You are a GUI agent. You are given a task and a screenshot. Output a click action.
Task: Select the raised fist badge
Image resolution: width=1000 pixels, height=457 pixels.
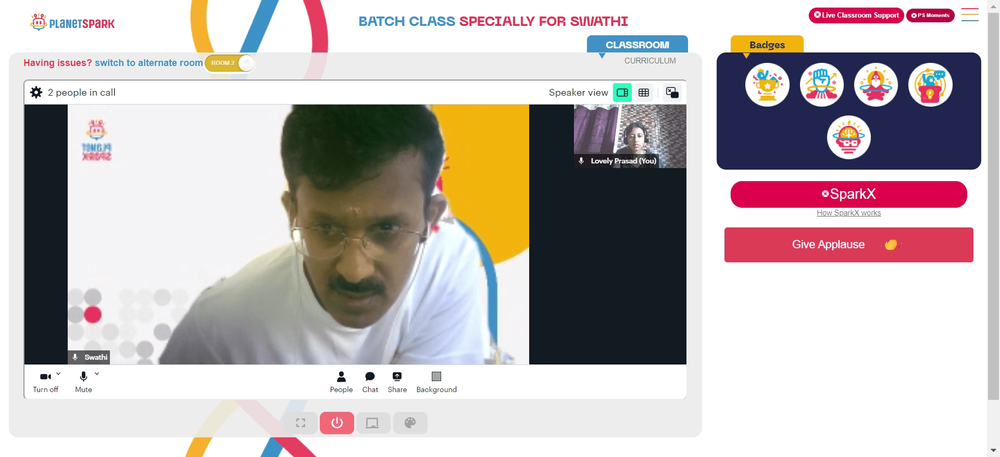[821, 85]
